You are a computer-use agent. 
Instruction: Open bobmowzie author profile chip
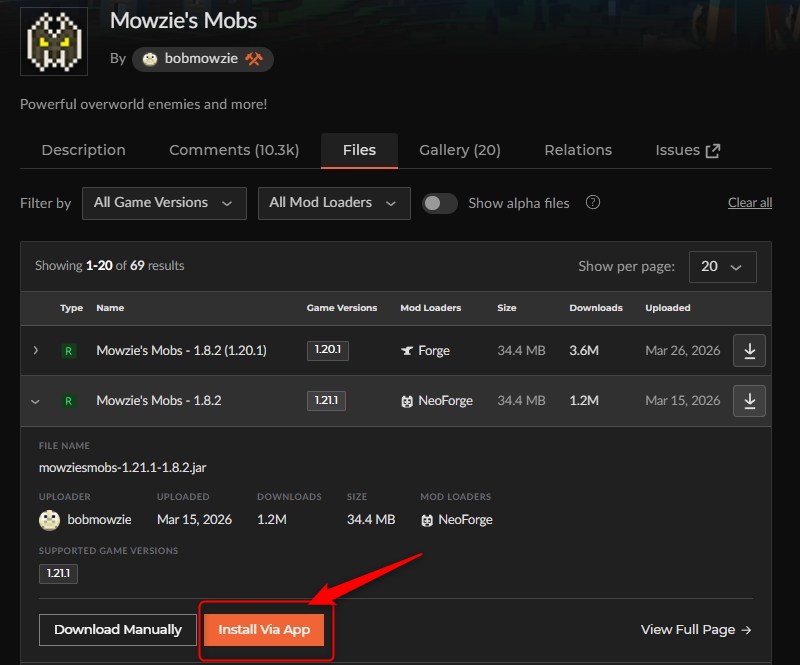click(x=203, y=59)
